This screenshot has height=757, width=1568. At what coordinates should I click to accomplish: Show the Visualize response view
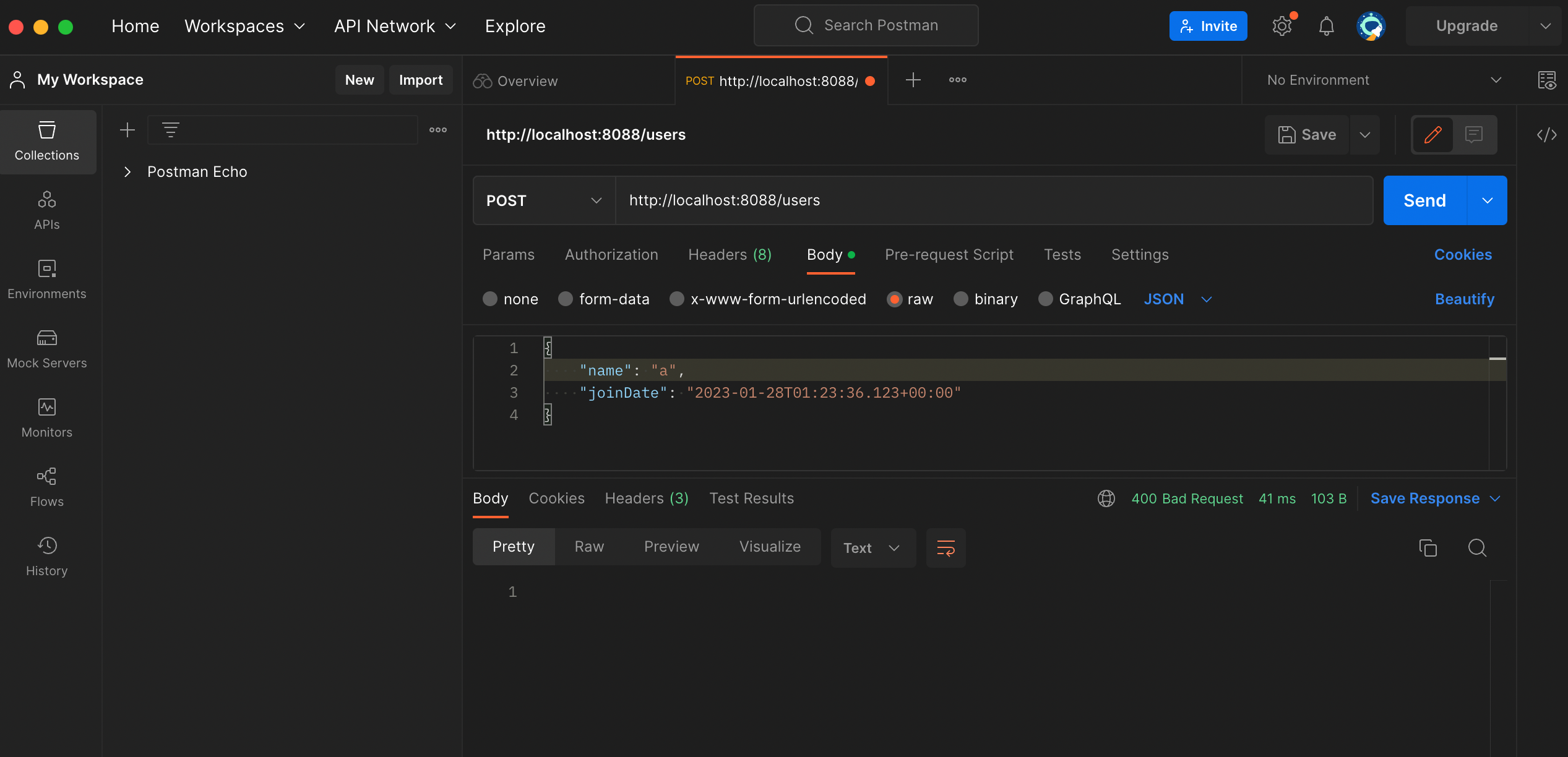pos(770,547)
